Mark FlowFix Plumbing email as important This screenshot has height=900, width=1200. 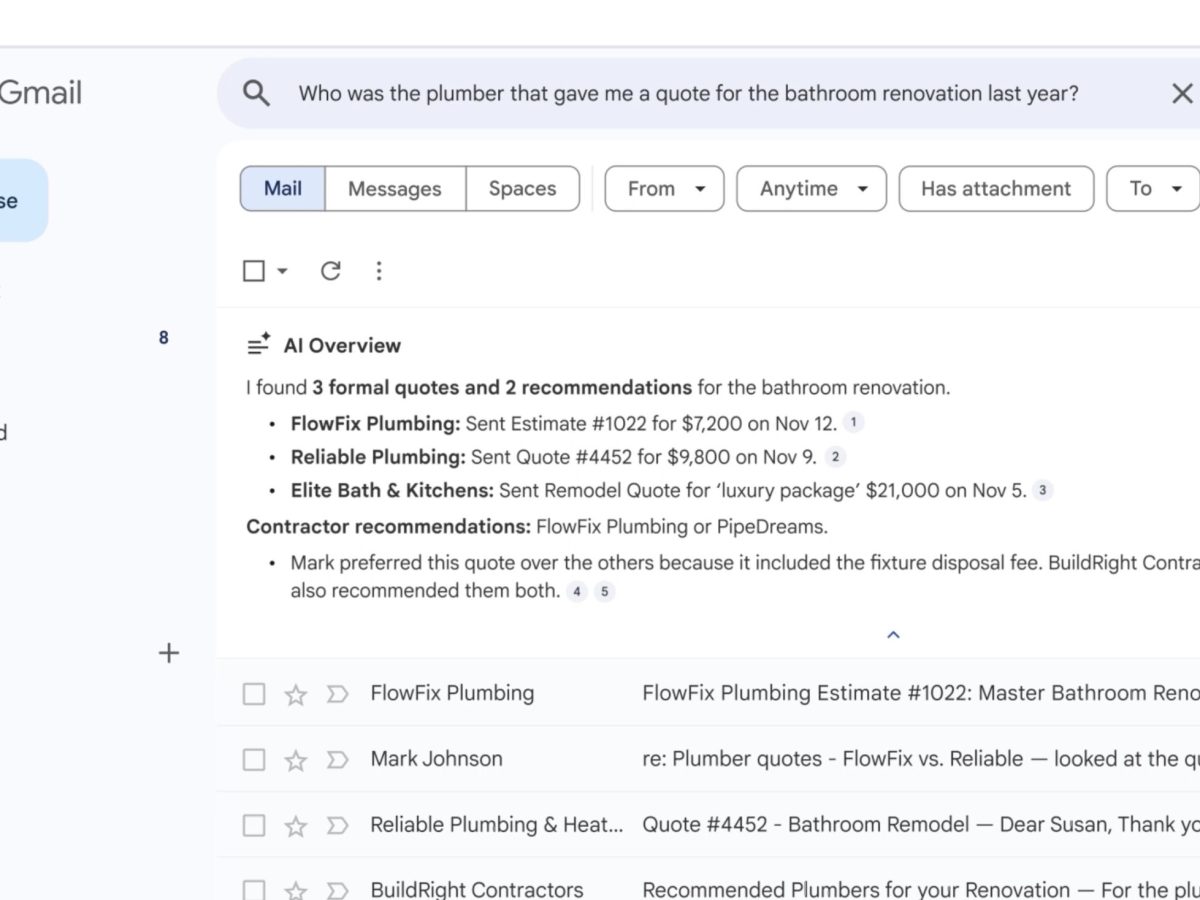pyautogui.click(x=337, y=694)
